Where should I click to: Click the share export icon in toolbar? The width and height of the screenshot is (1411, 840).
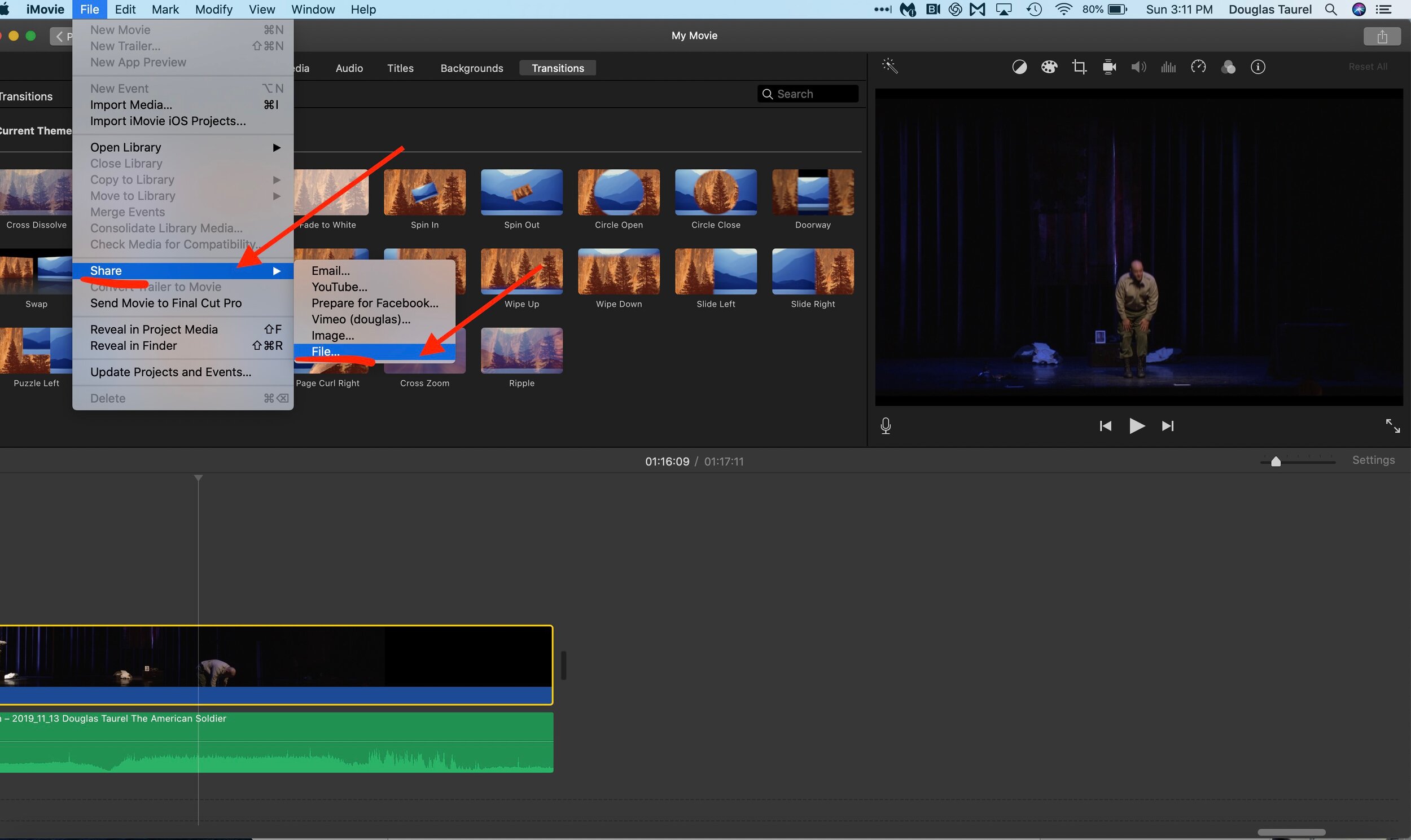(1382, 36)
